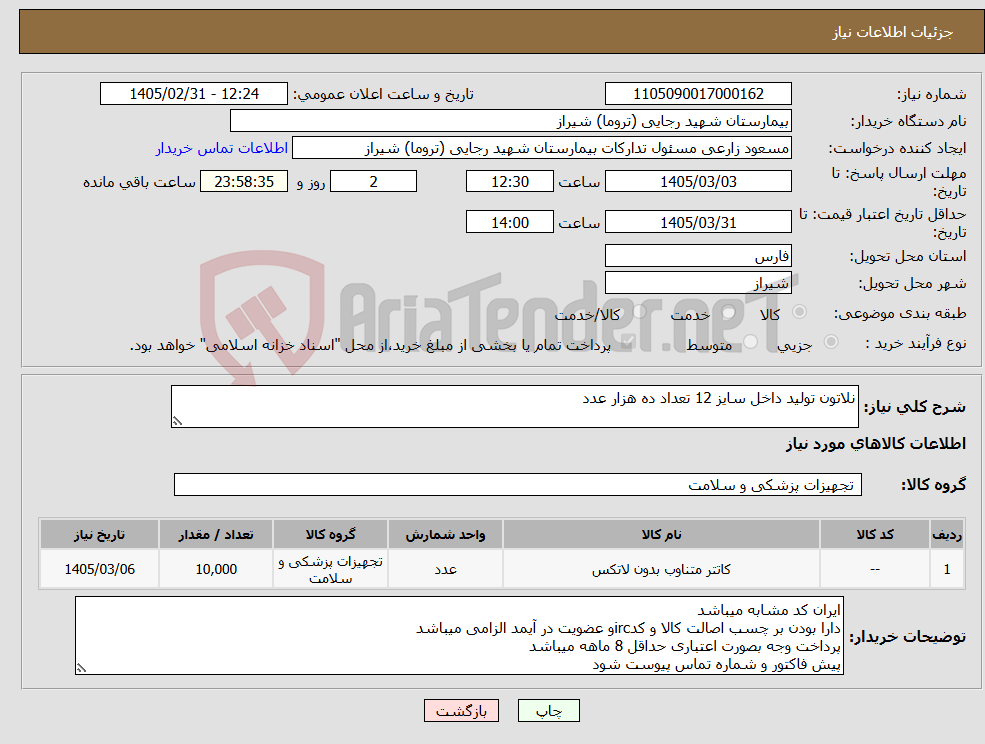
Task: Click the اطلاعات کالاهای مورد نیاز heading
Action: coord(876,444)
